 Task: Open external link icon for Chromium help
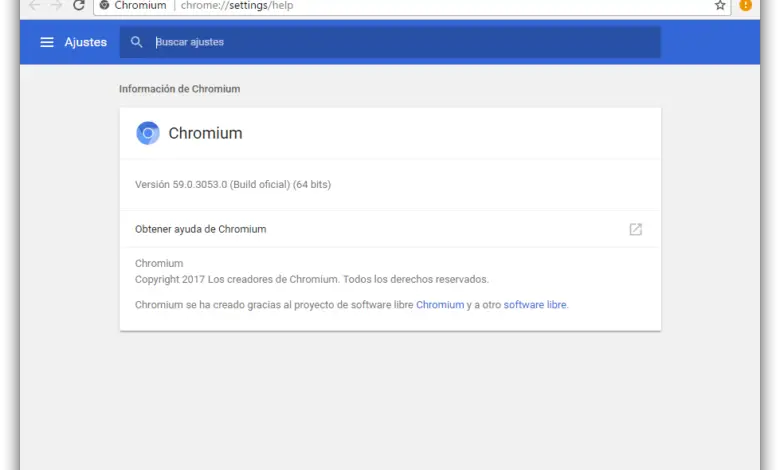coord(635,229)
